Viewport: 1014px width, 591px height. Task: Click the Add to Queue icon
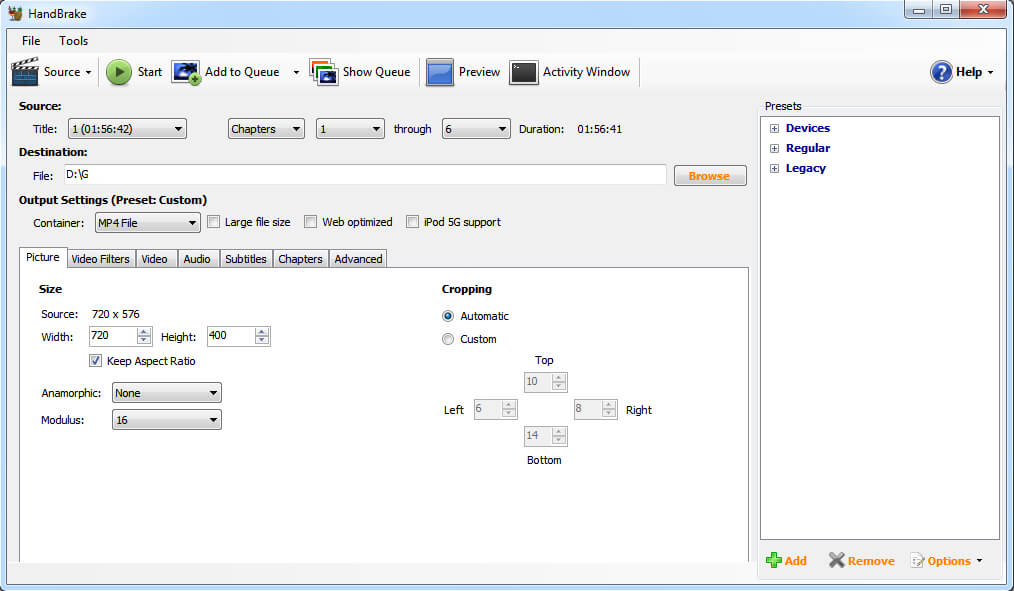pyautogui.click(x=186, y=72)
